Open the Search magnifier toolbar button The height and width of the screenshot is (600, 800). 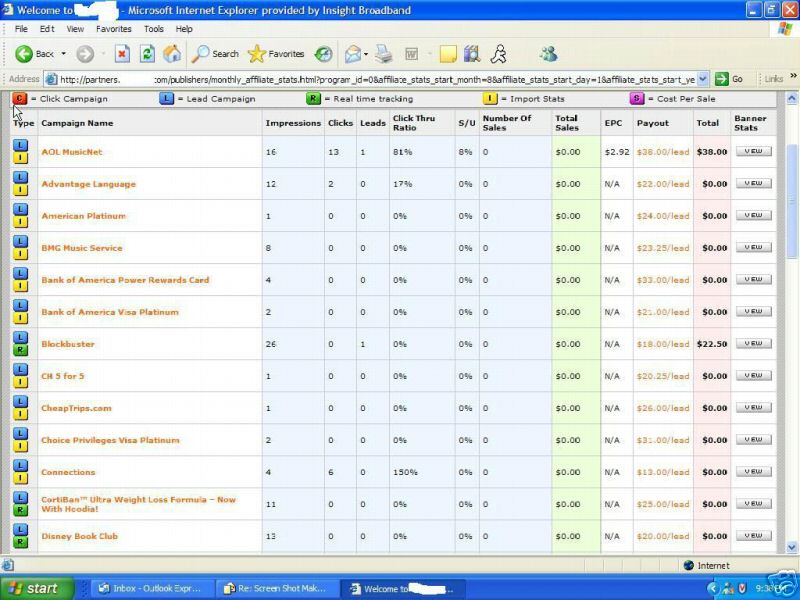215,54
